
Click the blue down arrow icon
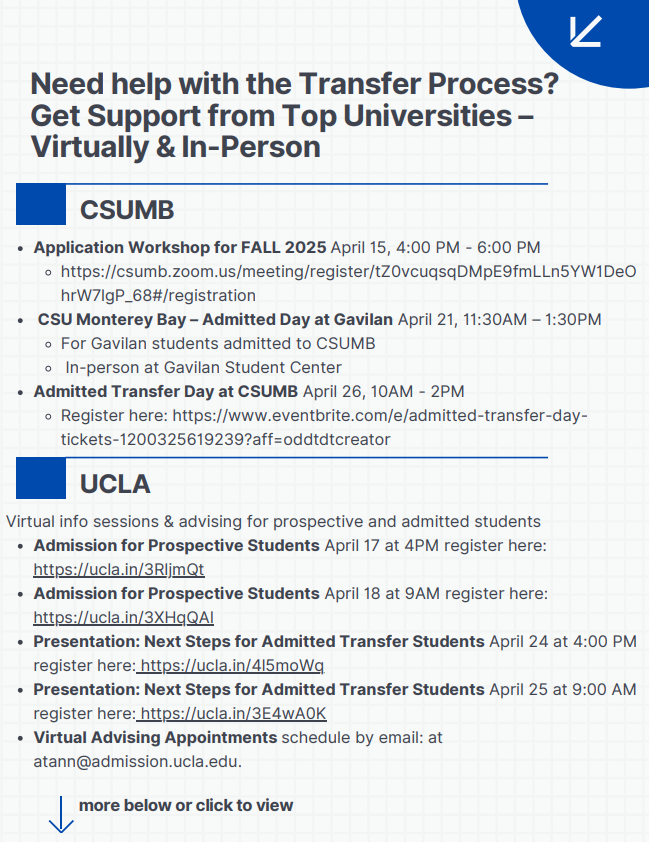[61, 814]
